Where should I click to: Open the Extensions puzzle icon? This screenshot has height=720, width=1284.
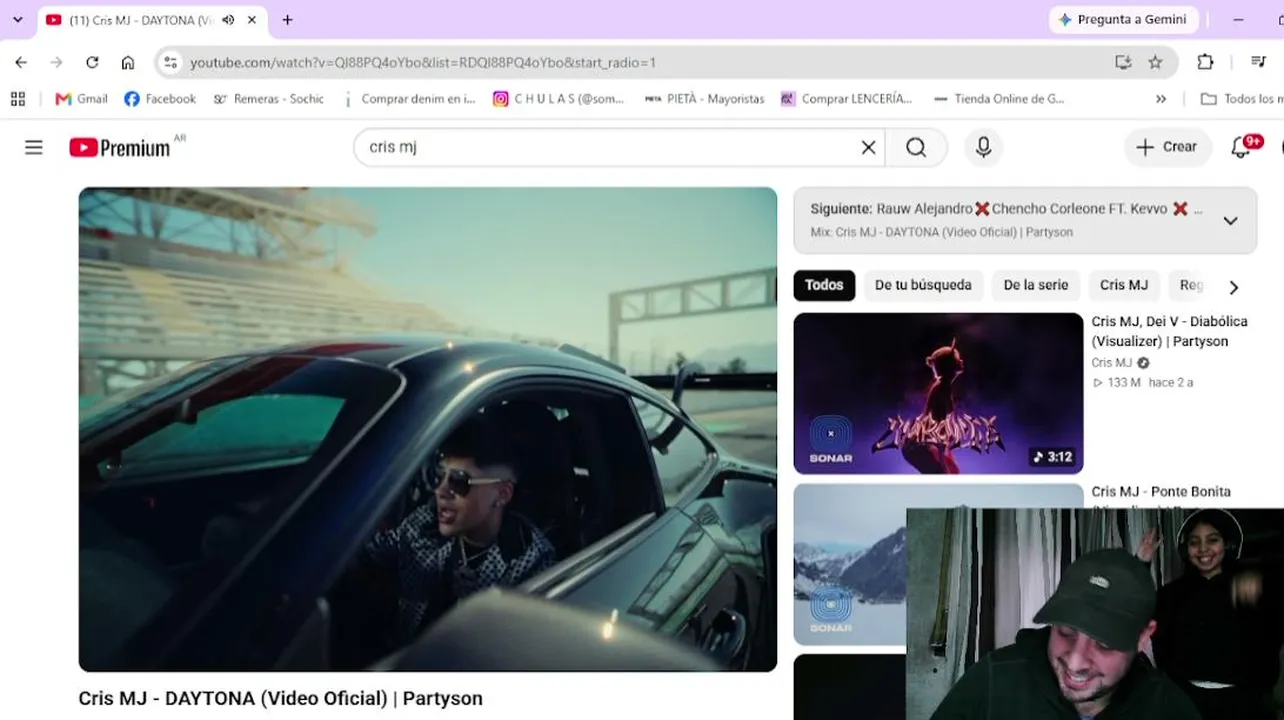(x=1205, y=62)
